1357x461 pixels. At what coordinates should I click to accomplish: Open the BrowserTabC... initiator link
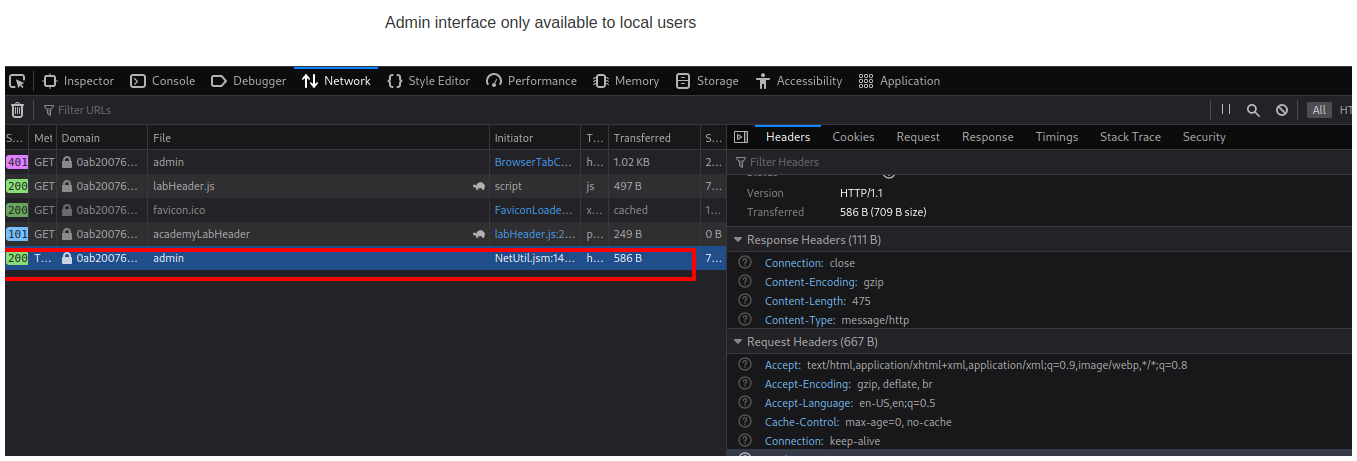534,162
